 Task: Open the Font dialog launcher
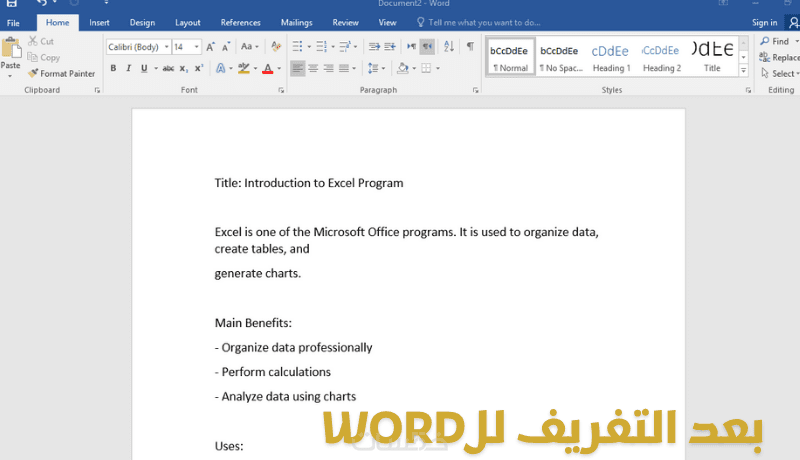[x=281, y=90]
